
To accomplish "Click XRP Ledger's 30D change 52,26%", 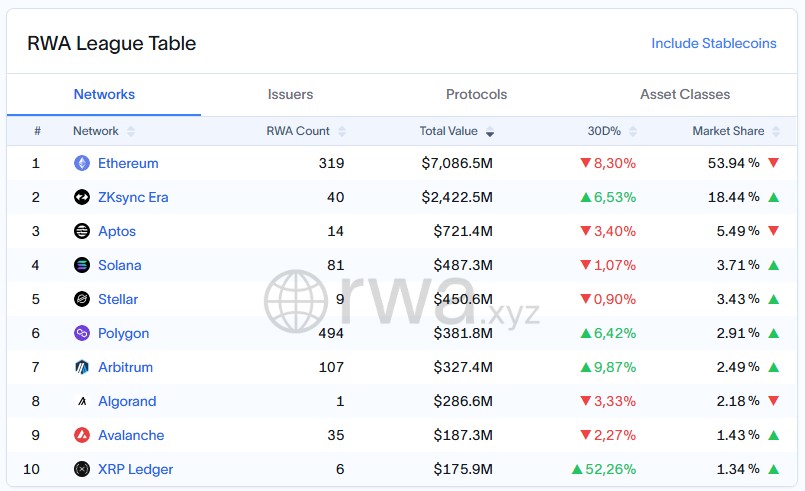I will click(x=604, y=469).
